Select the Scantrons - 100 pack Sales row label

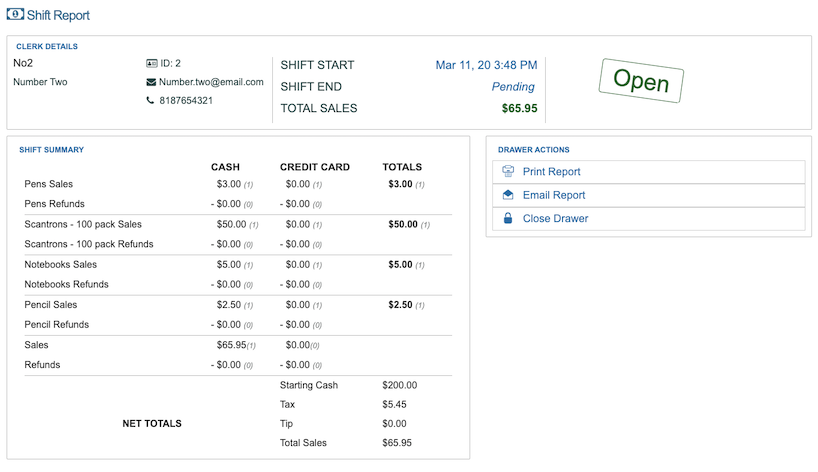click(x=83, y=225)
